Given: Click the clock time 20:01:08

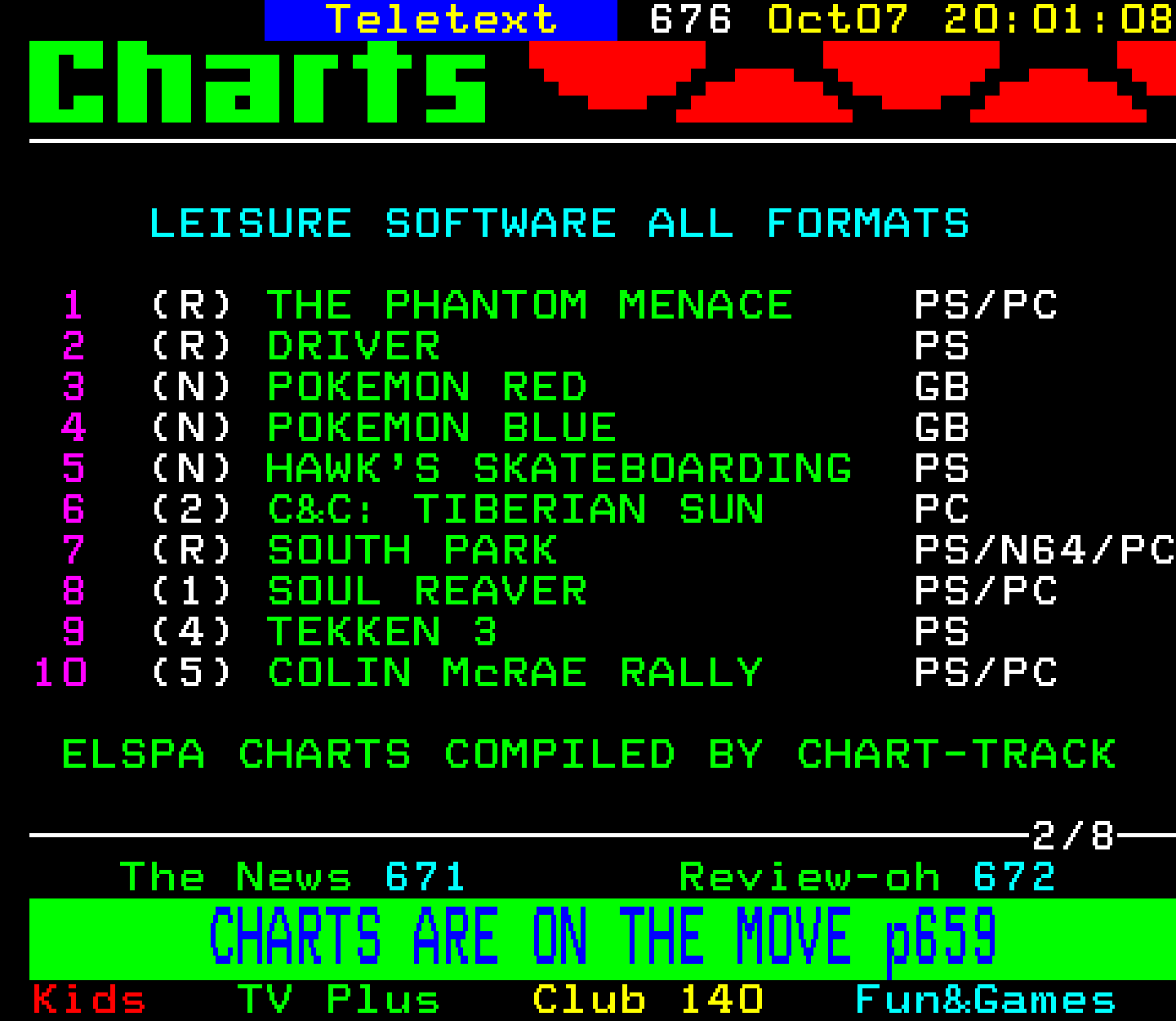Looking at the screenshot, I should pyautogui.click(x=1059, y=20).
